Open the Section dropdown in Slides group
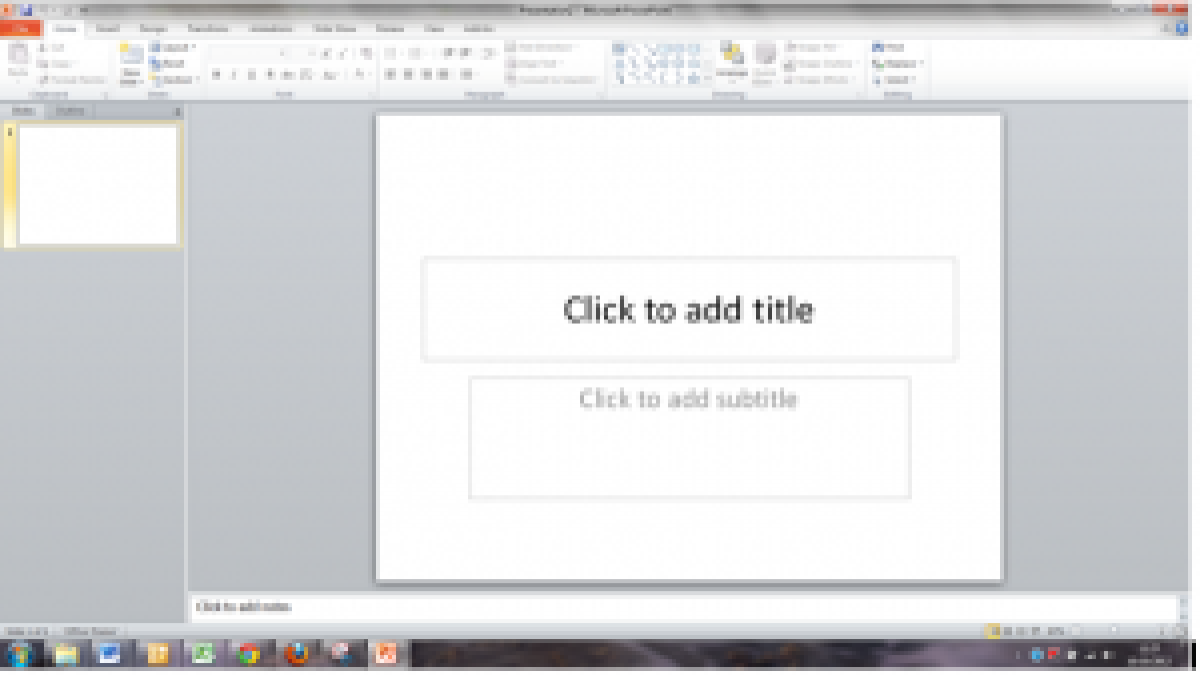Viewport: 1200px width, 675px height. (177, 80)
